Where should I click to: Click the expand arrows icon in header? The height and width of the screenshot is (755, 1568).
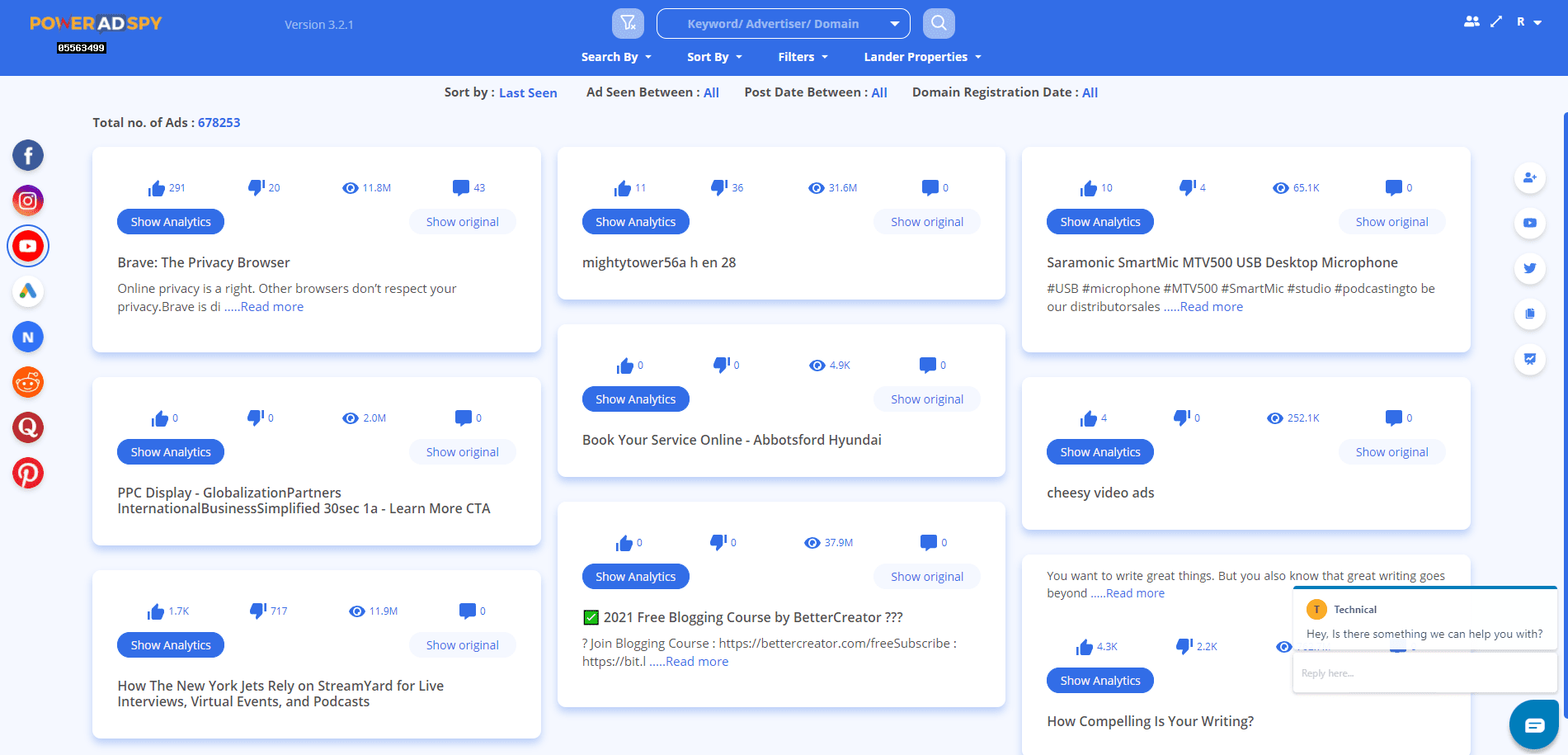tap(1496, 22)
